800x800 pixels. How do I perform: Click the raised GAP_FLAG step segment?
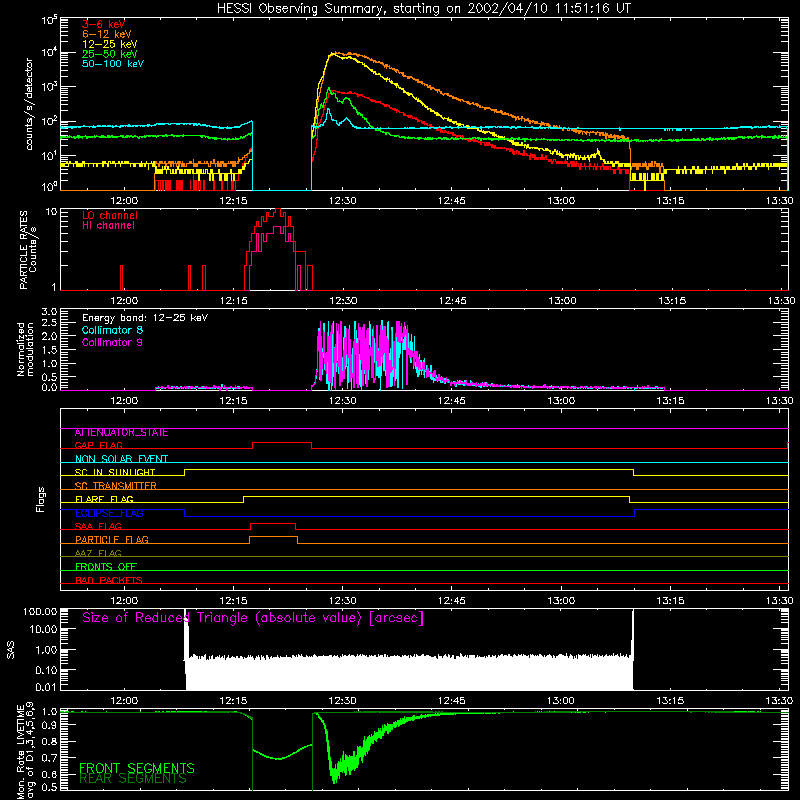pos(282,443)
